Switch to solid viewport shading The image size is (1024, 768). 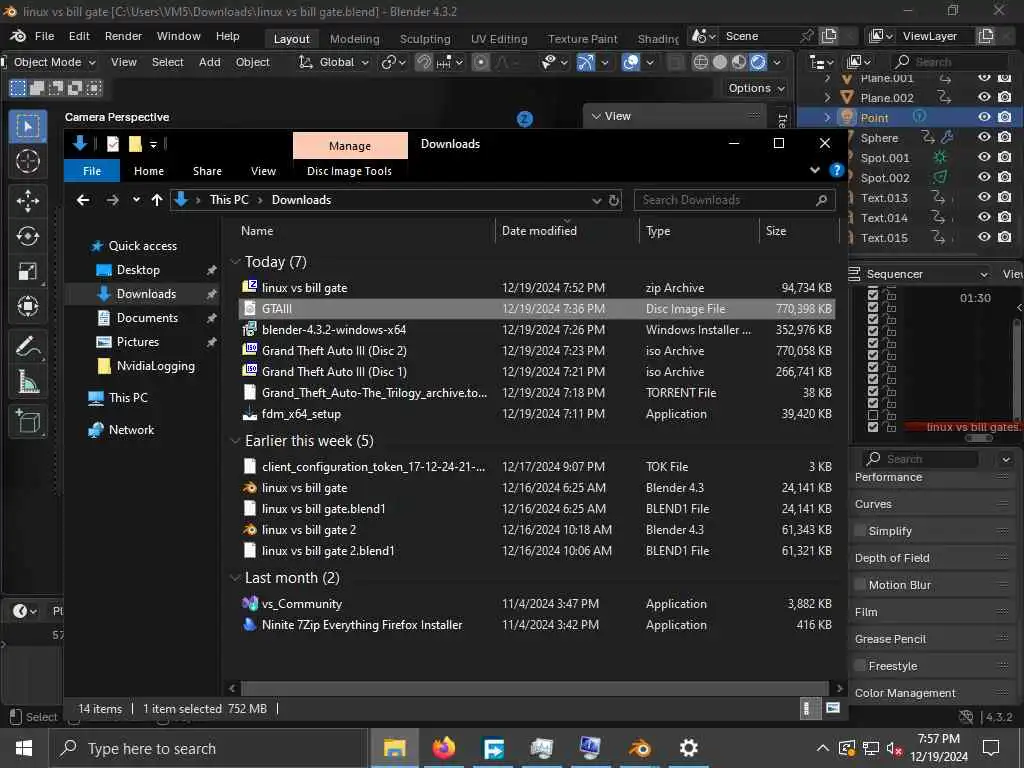720,63
